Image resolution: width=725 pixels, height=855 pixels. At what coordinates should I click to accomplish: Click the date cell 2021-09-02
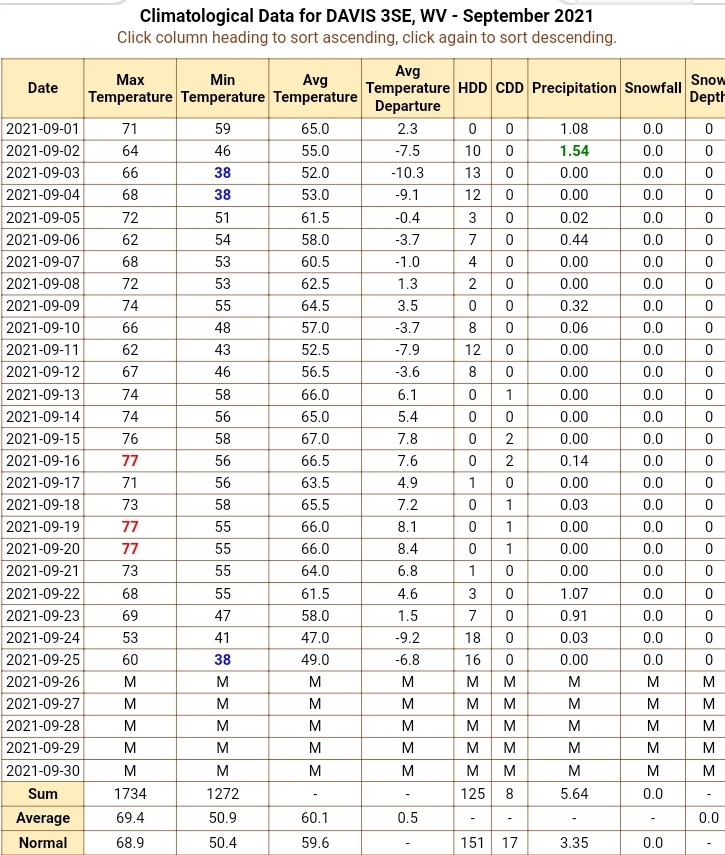43,150
